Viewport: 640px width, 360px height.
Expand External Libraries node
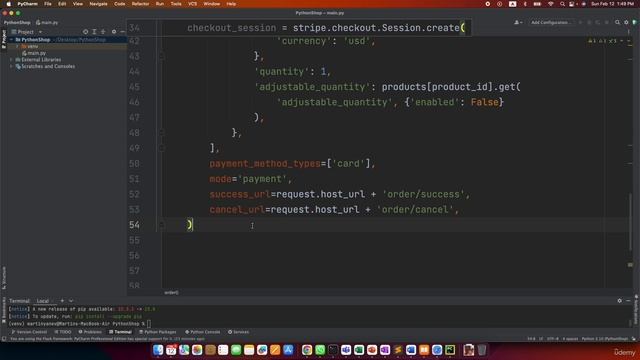point(11,60)
